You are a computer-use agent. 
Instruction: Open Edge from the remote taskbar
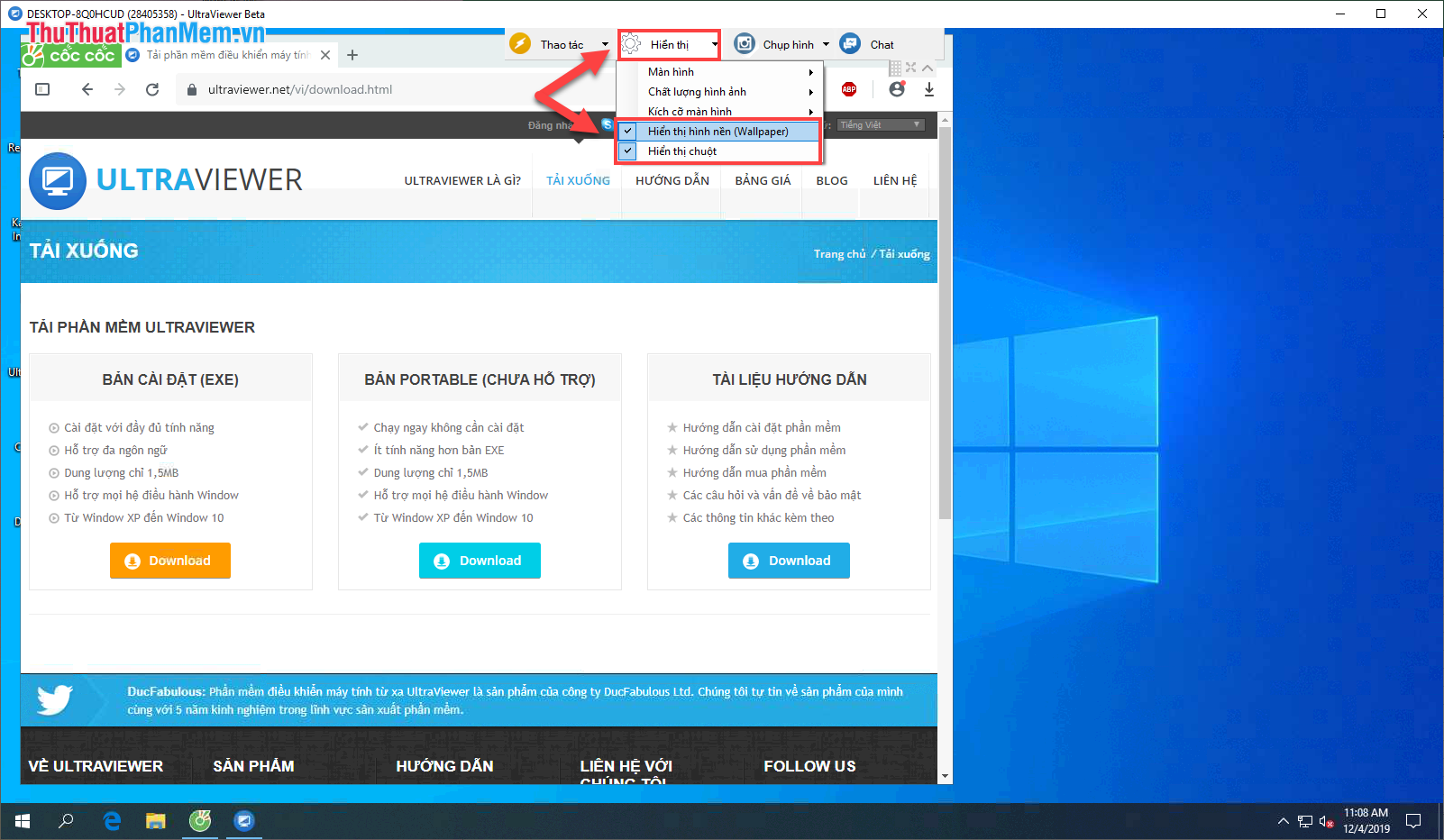(x=112, y=821)
